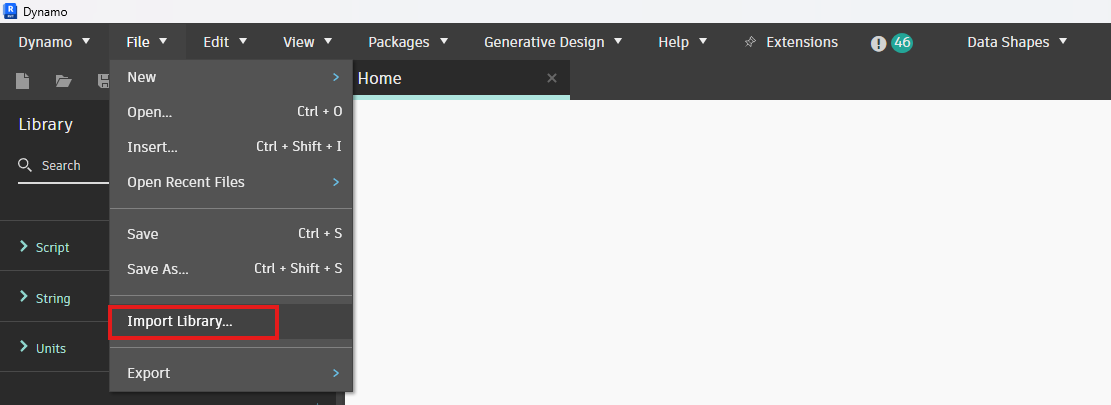Choose Save from the File menu
The width and height of the screenshot is (1111, 405).
[x=232, y=234]
